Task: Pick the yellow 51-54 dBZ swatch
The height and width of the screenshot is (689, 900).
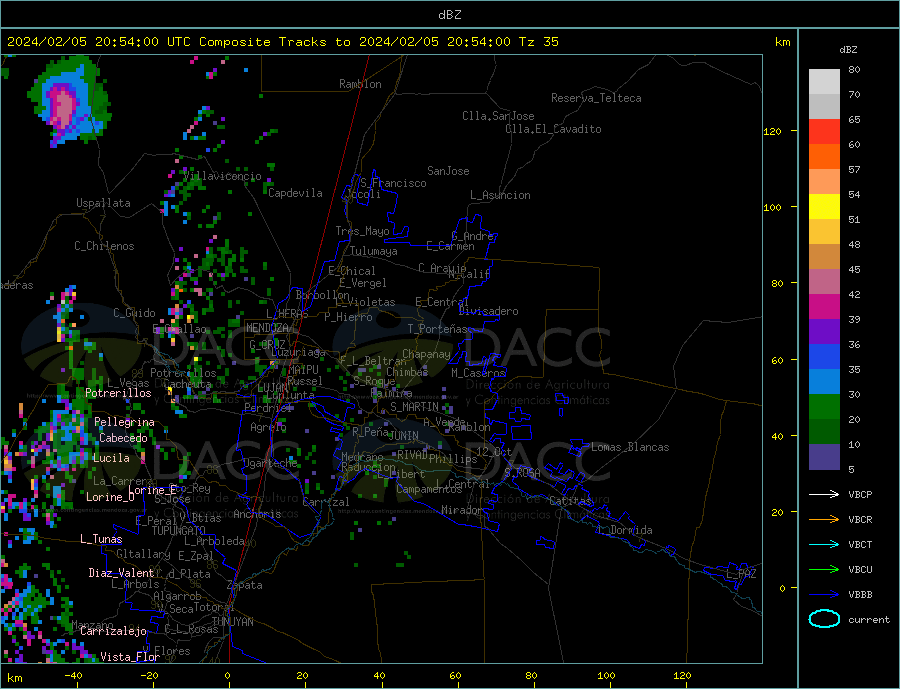Action: click(x=824, y=207)
